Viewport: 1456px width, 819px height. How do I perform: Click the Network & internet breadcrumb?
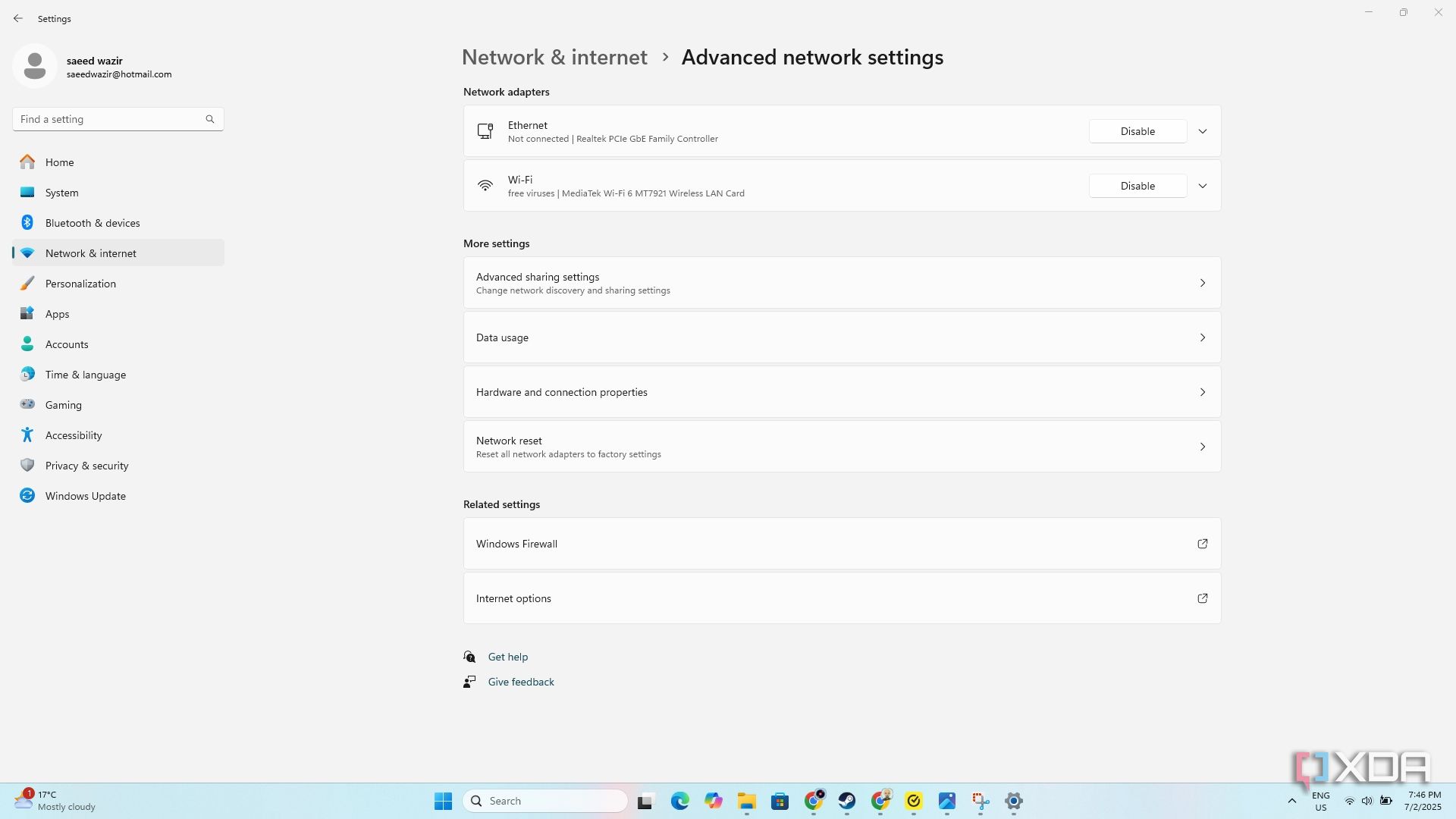coord(554,58)
